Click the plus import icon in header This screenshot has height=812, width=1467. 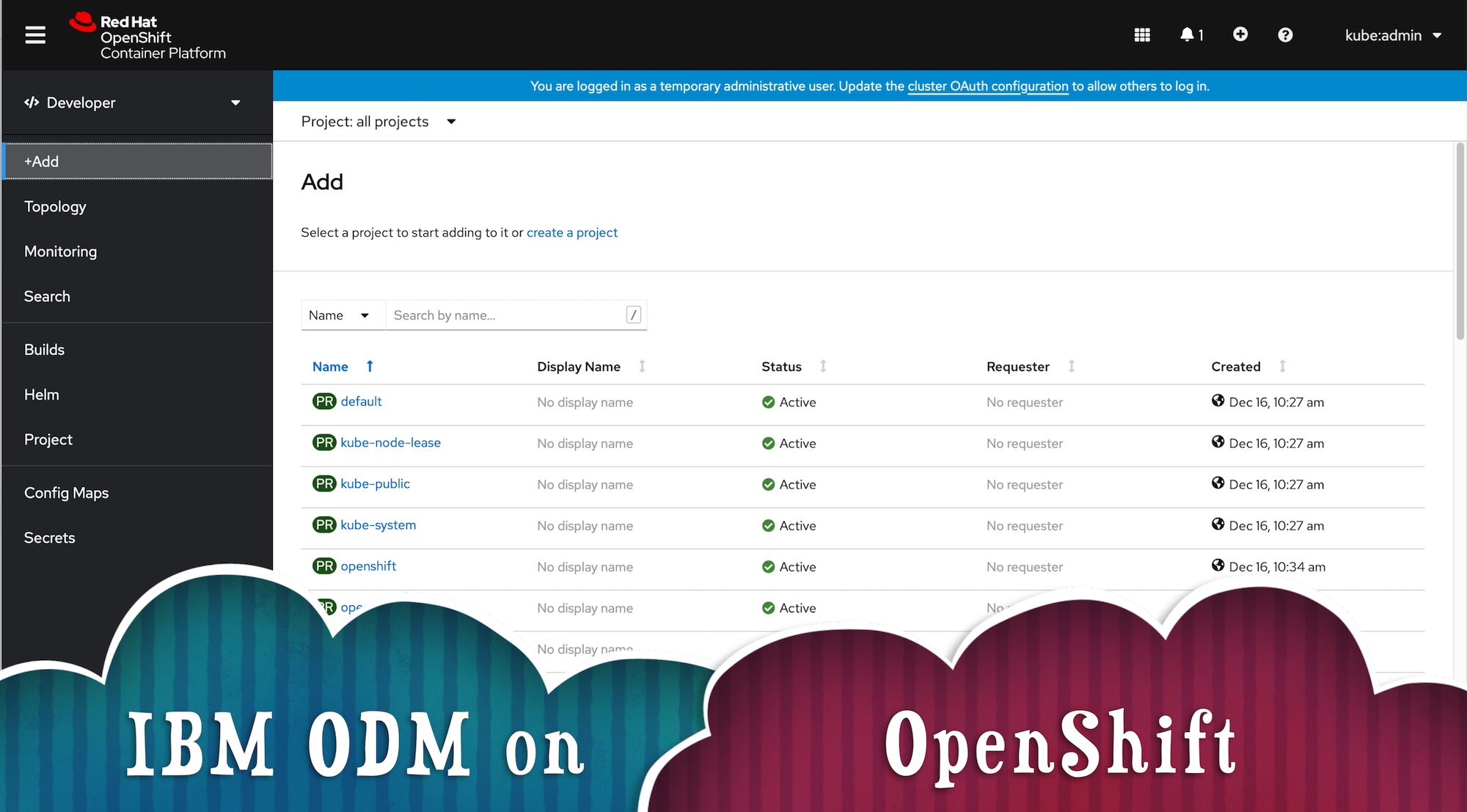[1240, 34]
